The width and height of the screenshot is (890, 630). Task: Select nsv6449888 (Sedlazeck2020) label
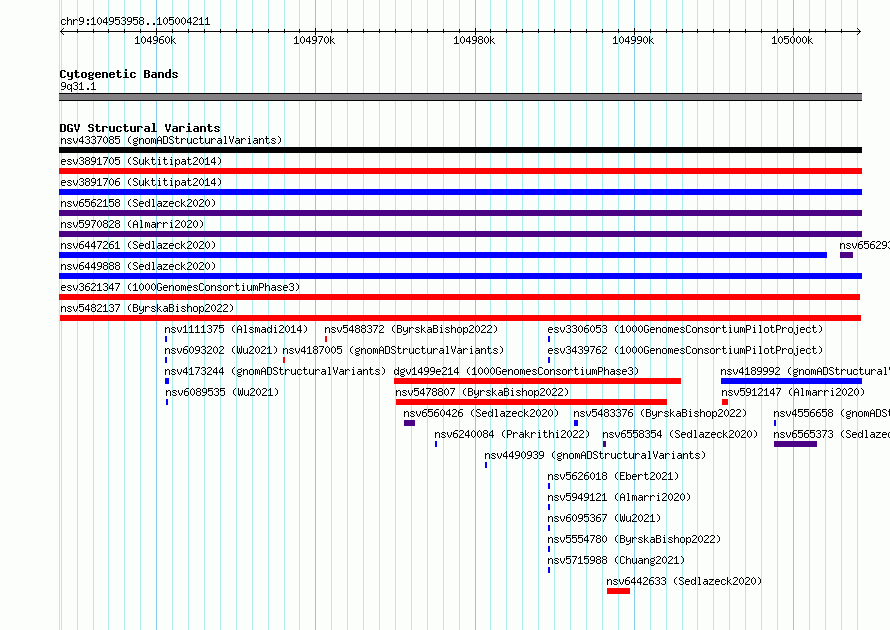(x=138, y=266)
